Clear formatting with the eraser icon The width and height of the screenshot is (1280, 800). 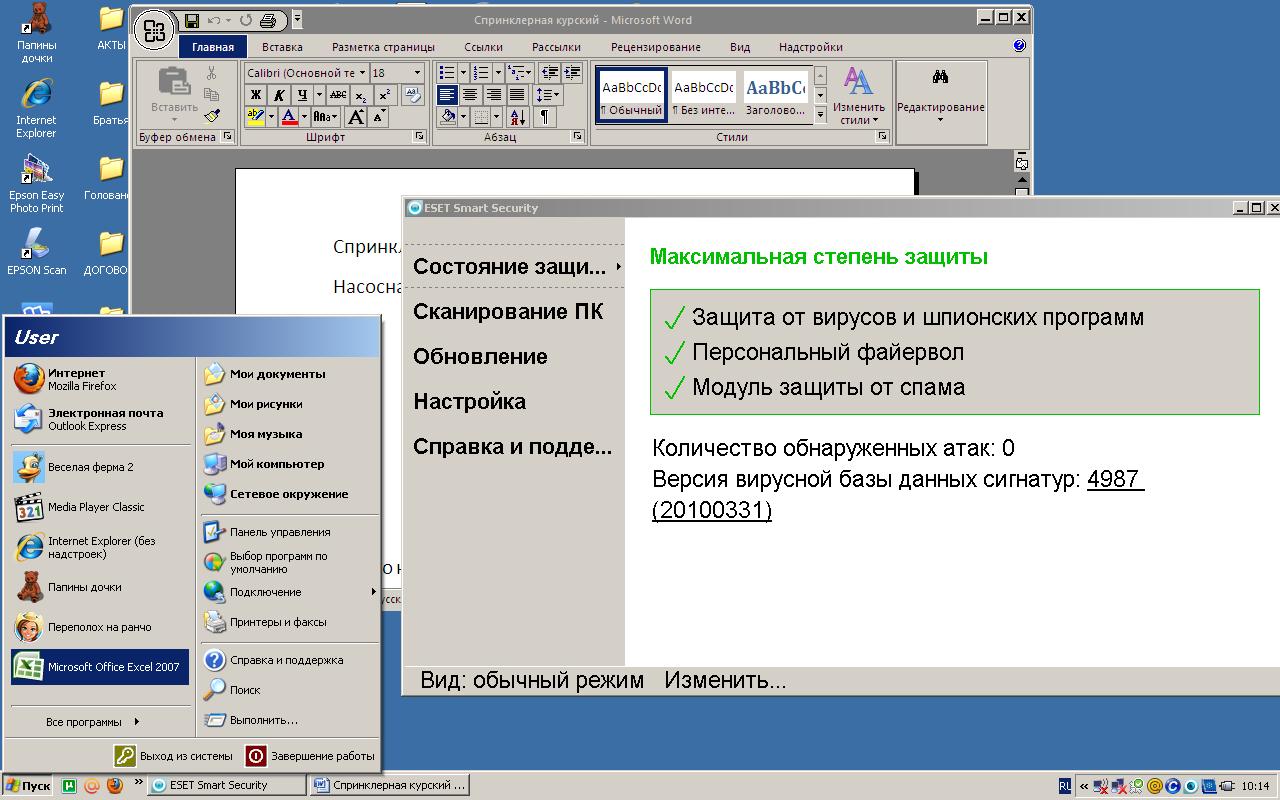click(x=413, y=95)
